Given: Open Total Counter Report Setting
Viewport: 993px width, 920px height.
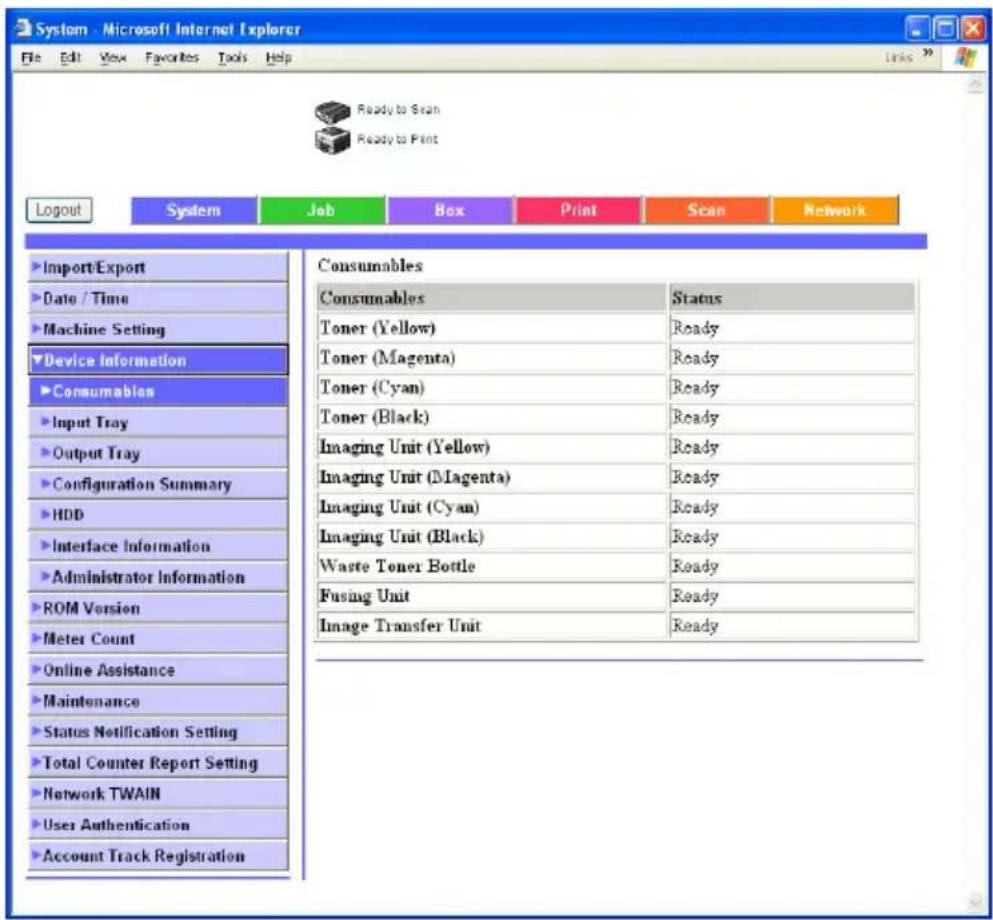Looking at the screenshot, I should click(x=158, y=763).
